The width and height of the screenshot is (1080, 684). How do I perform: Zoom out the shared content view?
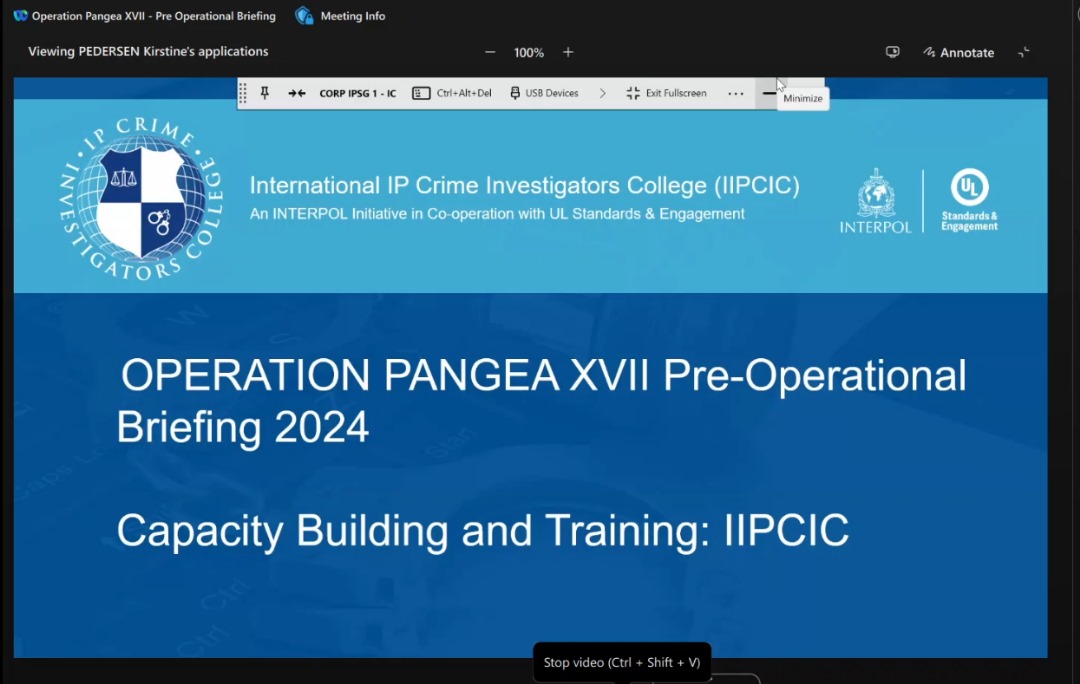pos(490,52)
